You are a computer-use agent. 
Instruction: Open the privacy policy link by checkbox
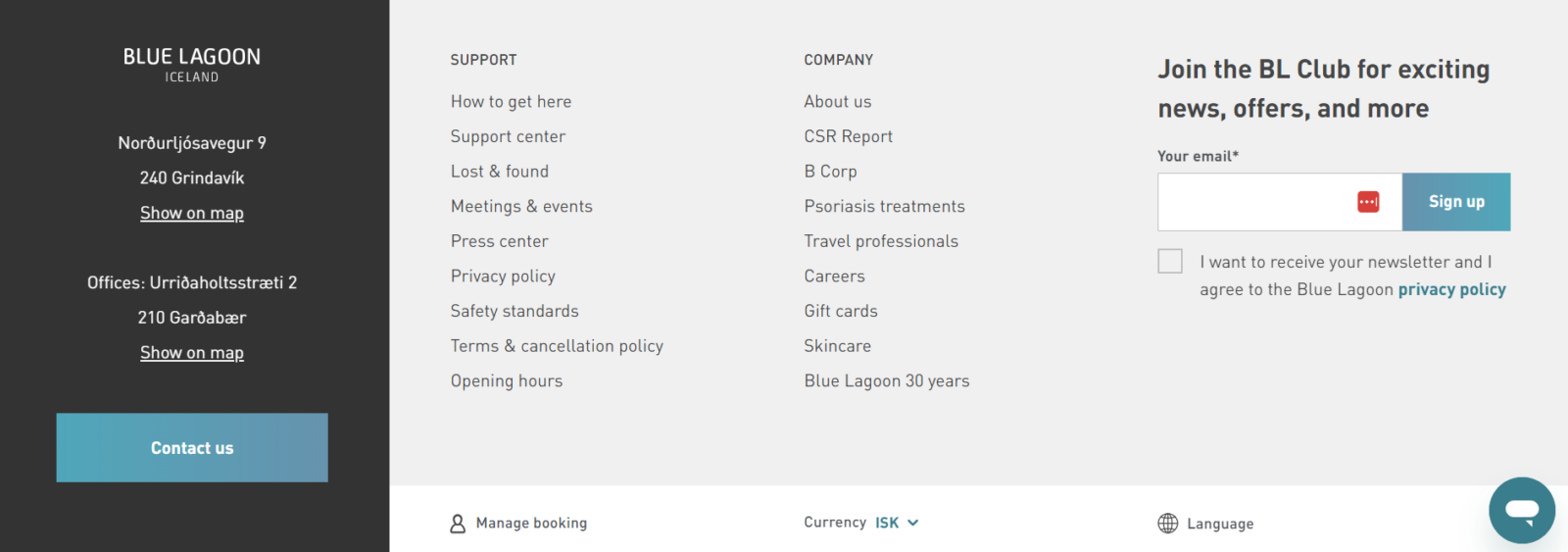[x=1451, y=290]
